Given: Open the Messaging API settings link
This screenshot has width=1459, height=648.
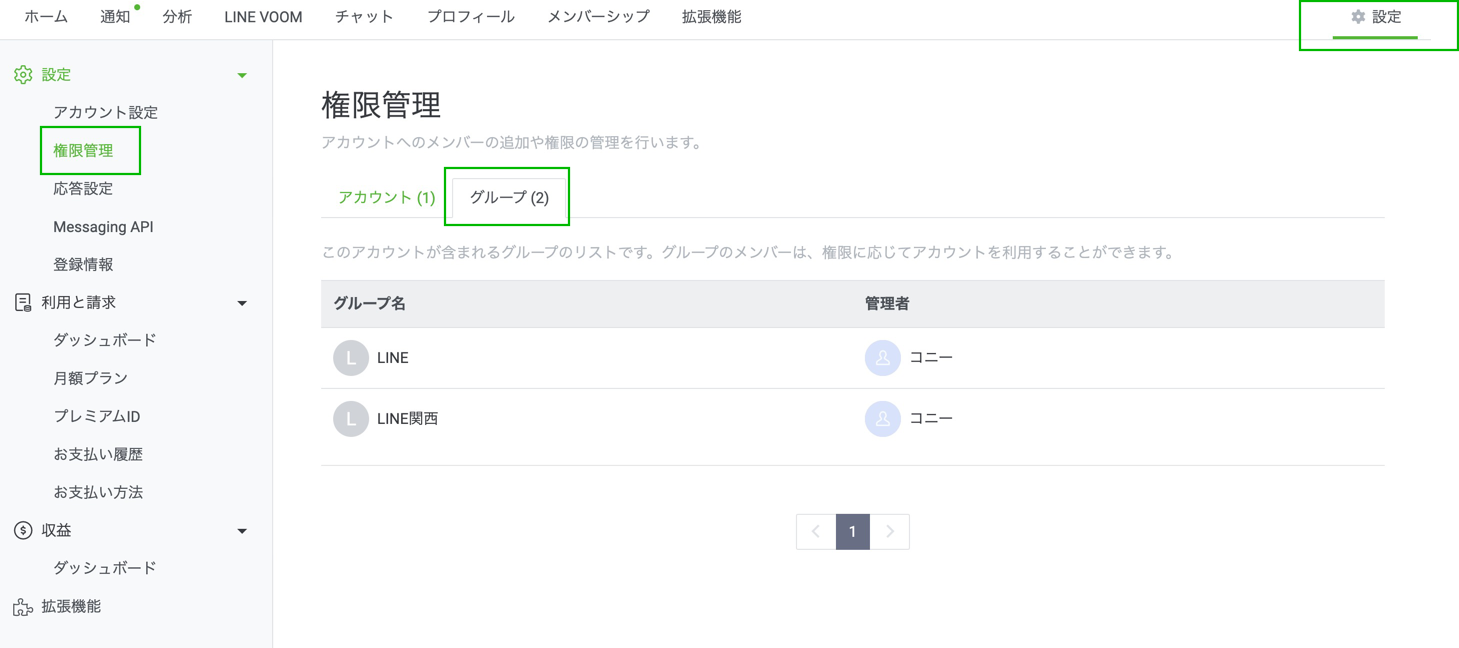Looking at the screenshot, I should tap(103, 227).
